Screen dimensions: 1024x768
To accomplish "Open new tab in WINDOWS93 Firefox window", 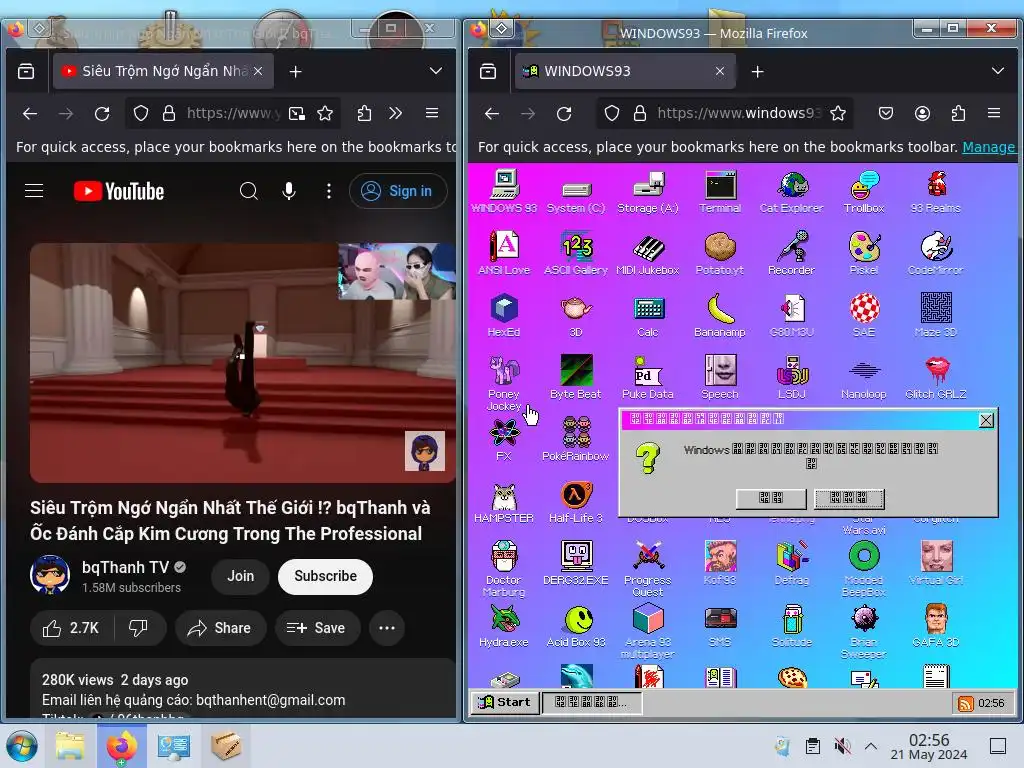I will pyautogui.click(x=758, y=71).
